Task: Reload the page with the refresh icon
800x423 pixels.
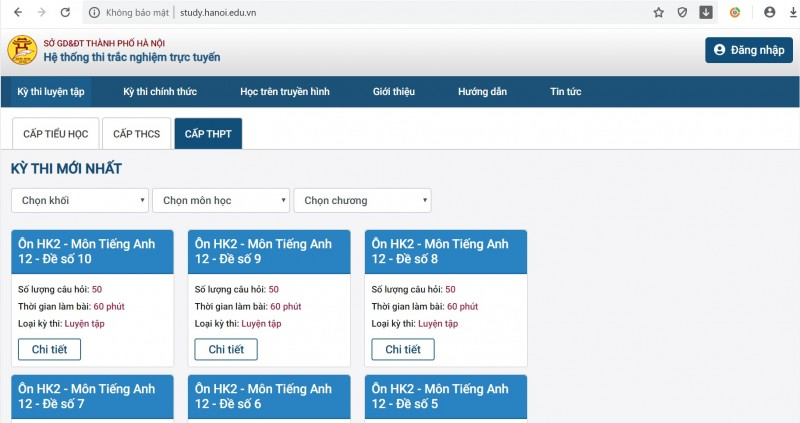Action: coord(65,13)
